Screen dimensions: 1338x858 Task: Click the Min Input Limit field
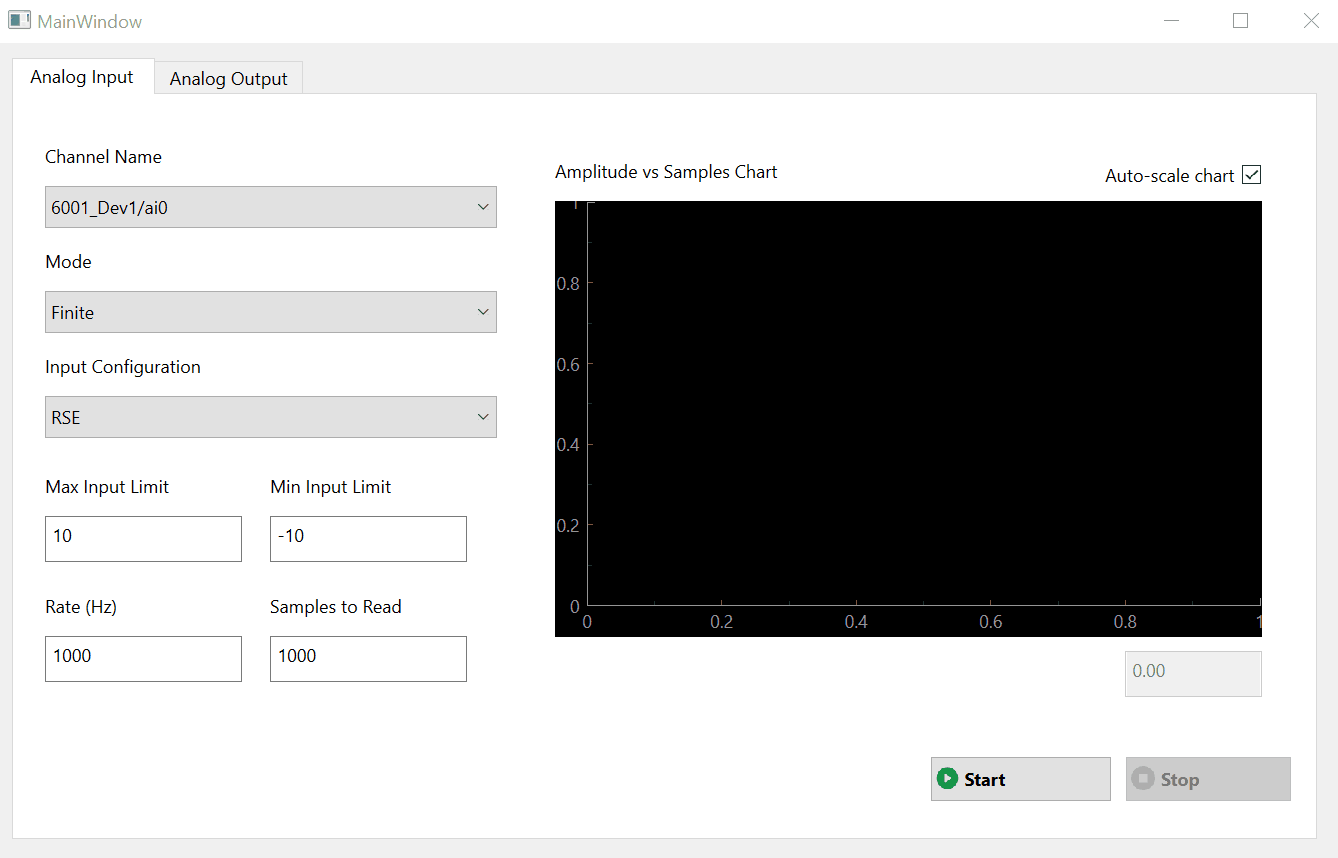(368, 538)
